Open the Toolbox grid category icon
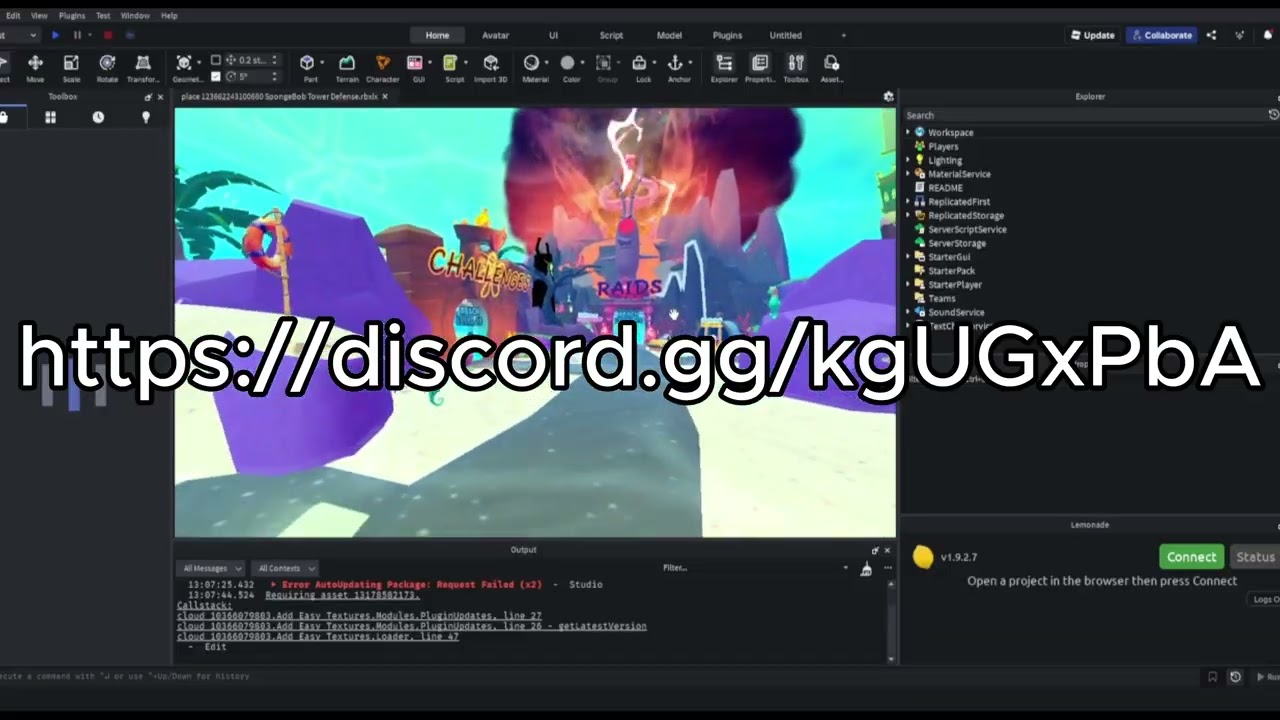 tap(50, 117)
